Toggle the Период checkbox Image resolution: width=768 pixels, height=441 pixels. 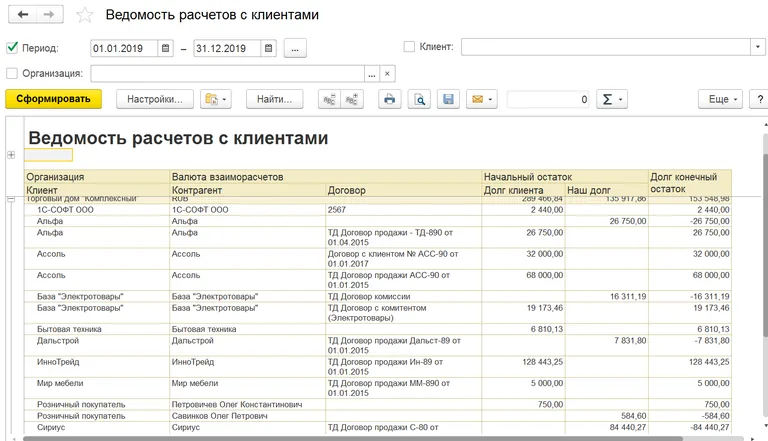(12, 48)
